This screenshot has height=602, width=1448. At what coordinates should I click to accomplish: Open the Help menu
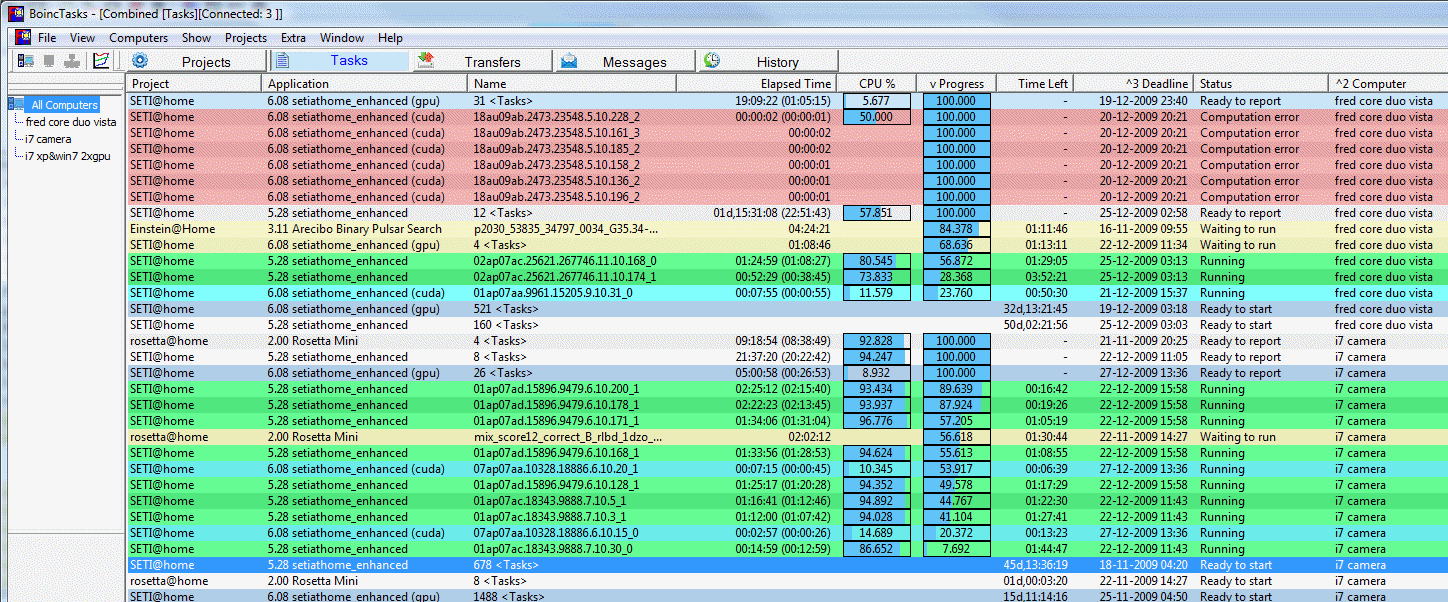(x=390, y=38)
